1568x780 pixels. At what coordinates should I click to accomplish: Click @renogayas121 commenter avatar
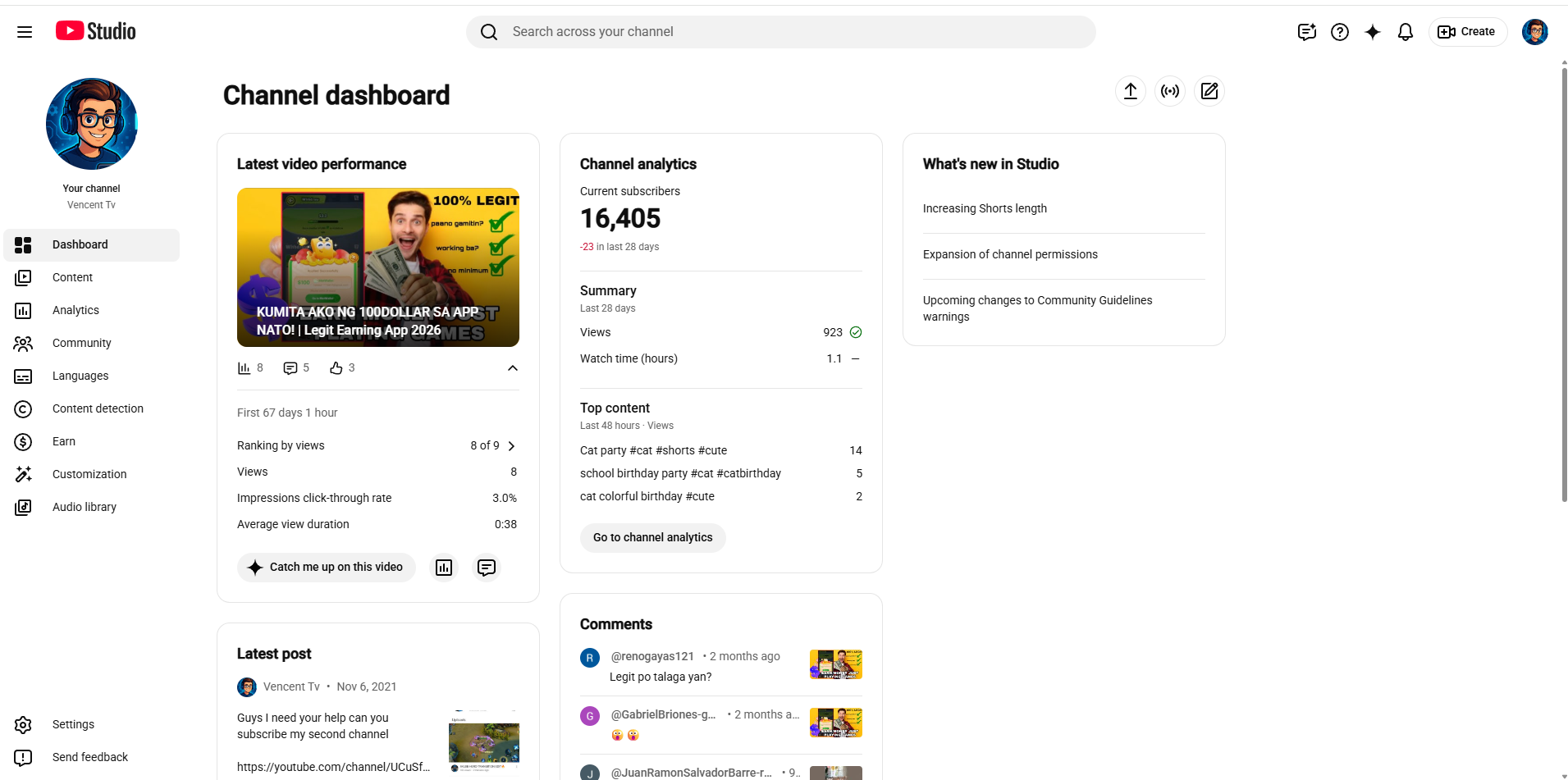(590, 658)
